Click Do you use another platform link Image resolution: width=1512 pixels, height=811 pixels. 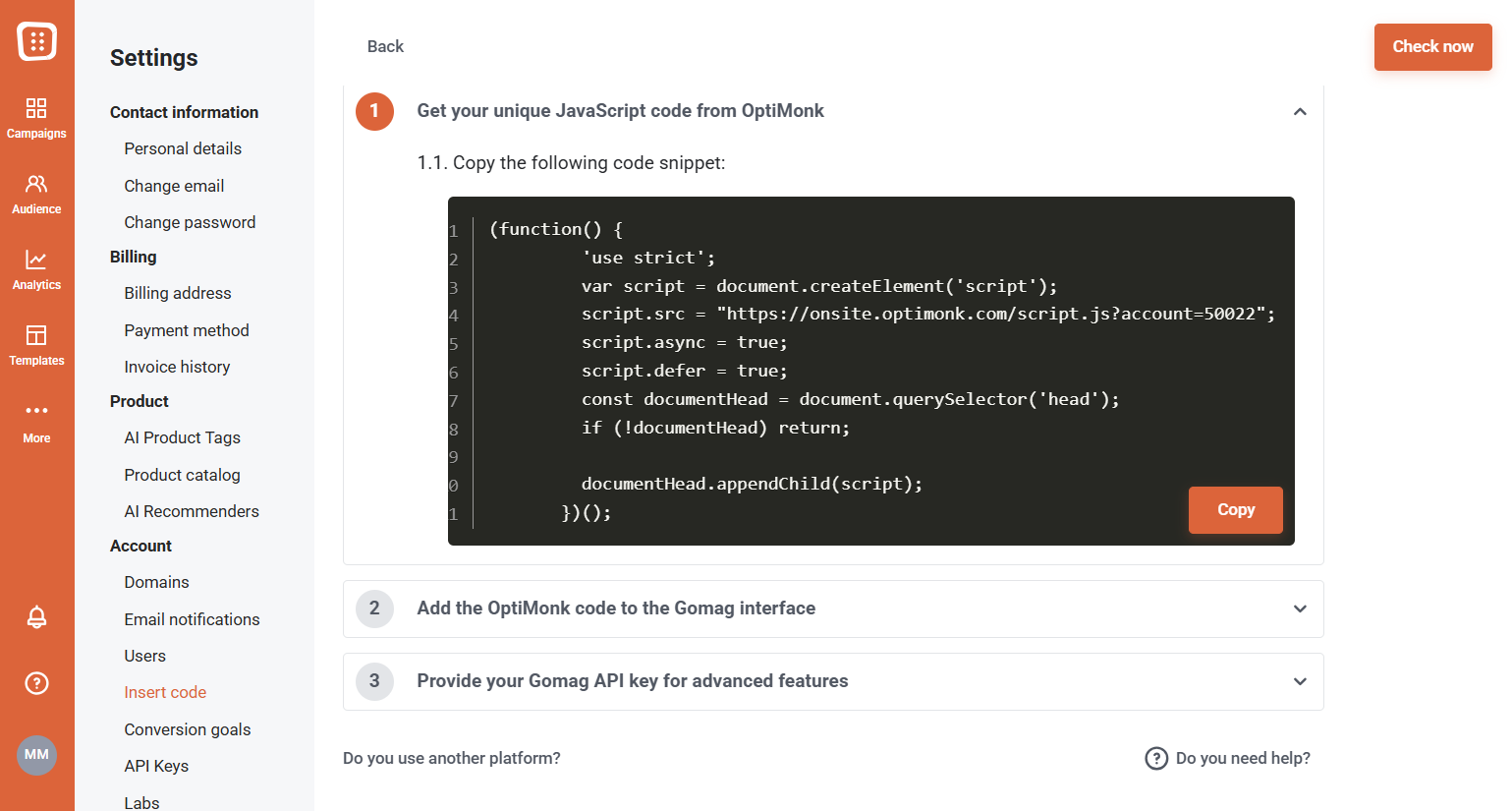(452, 758)
